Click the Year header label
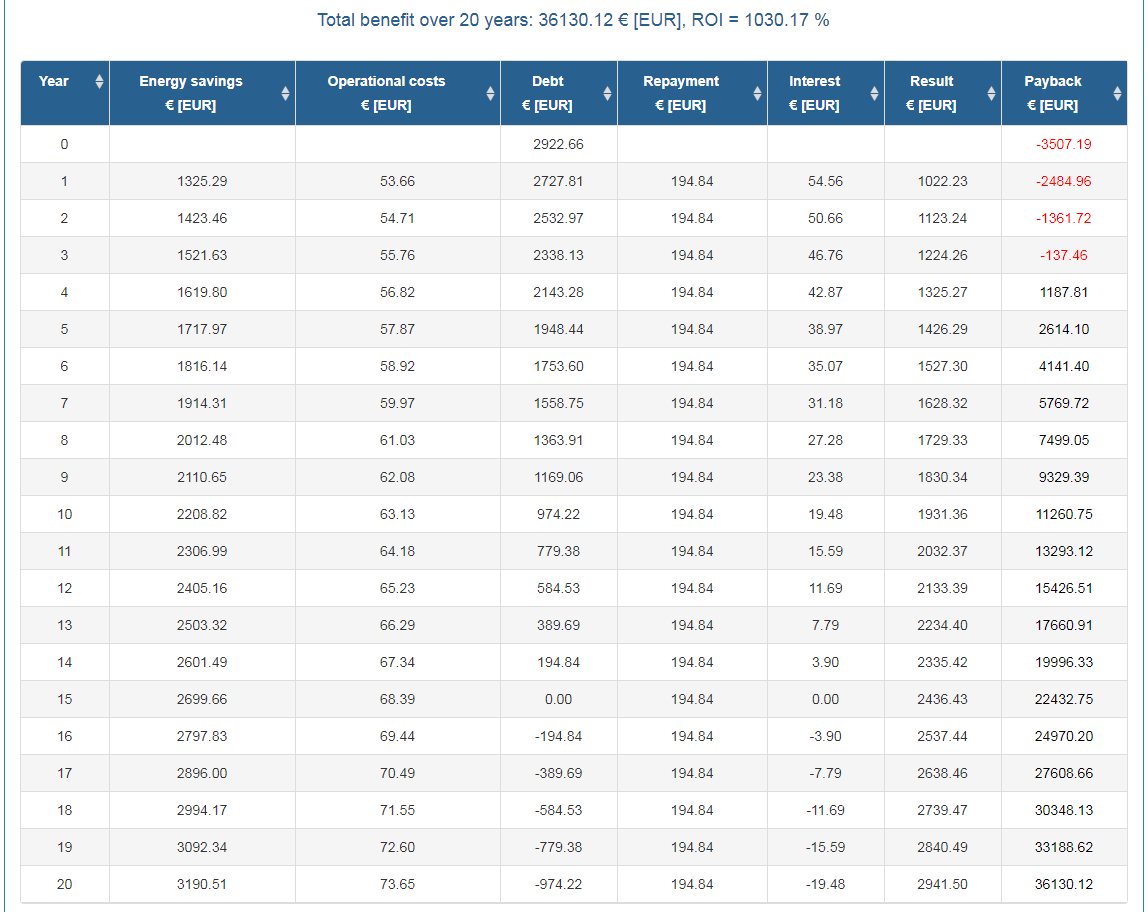 (x=53, y=81)
